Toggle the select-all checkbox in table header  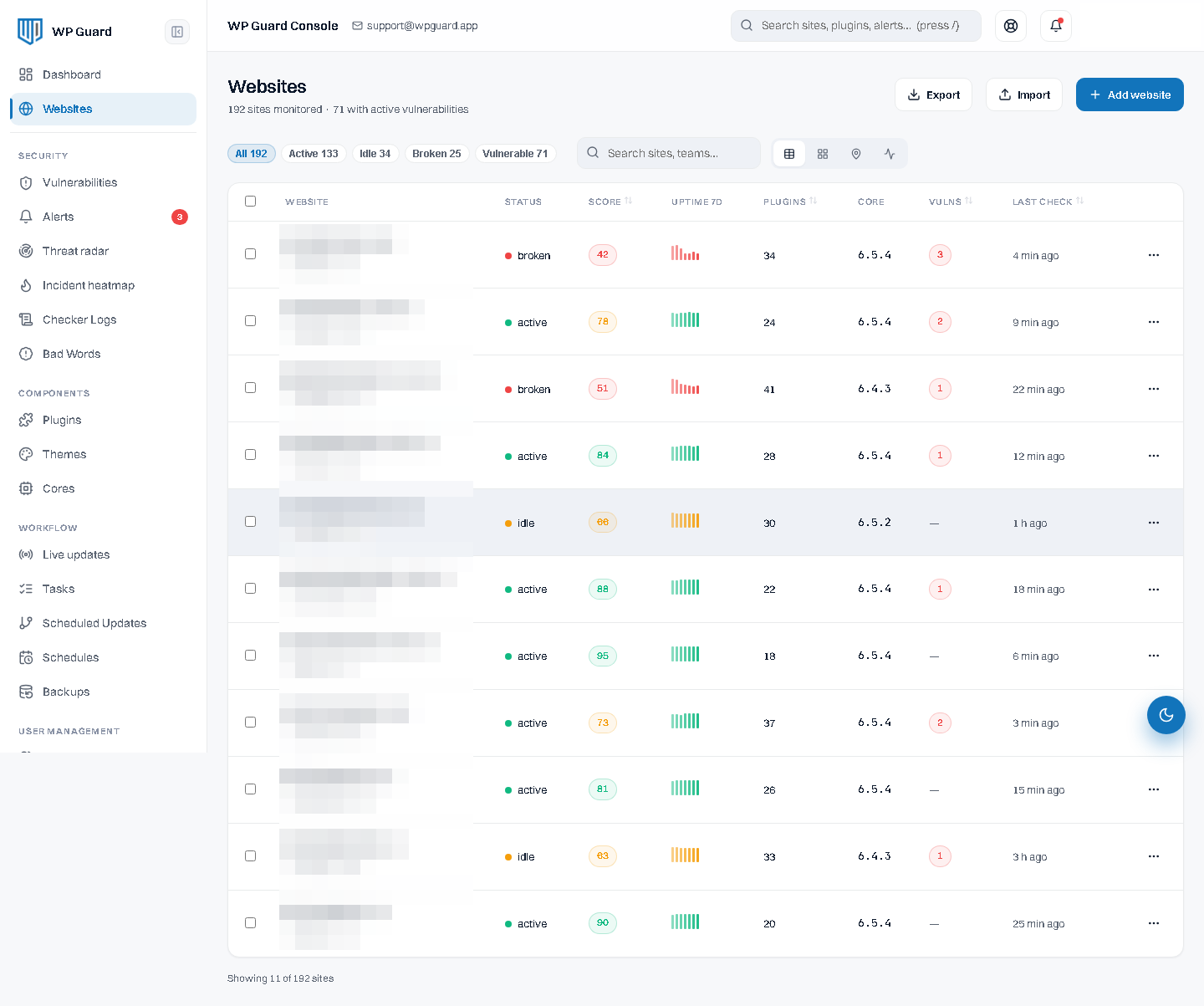[x=250, y=201]
